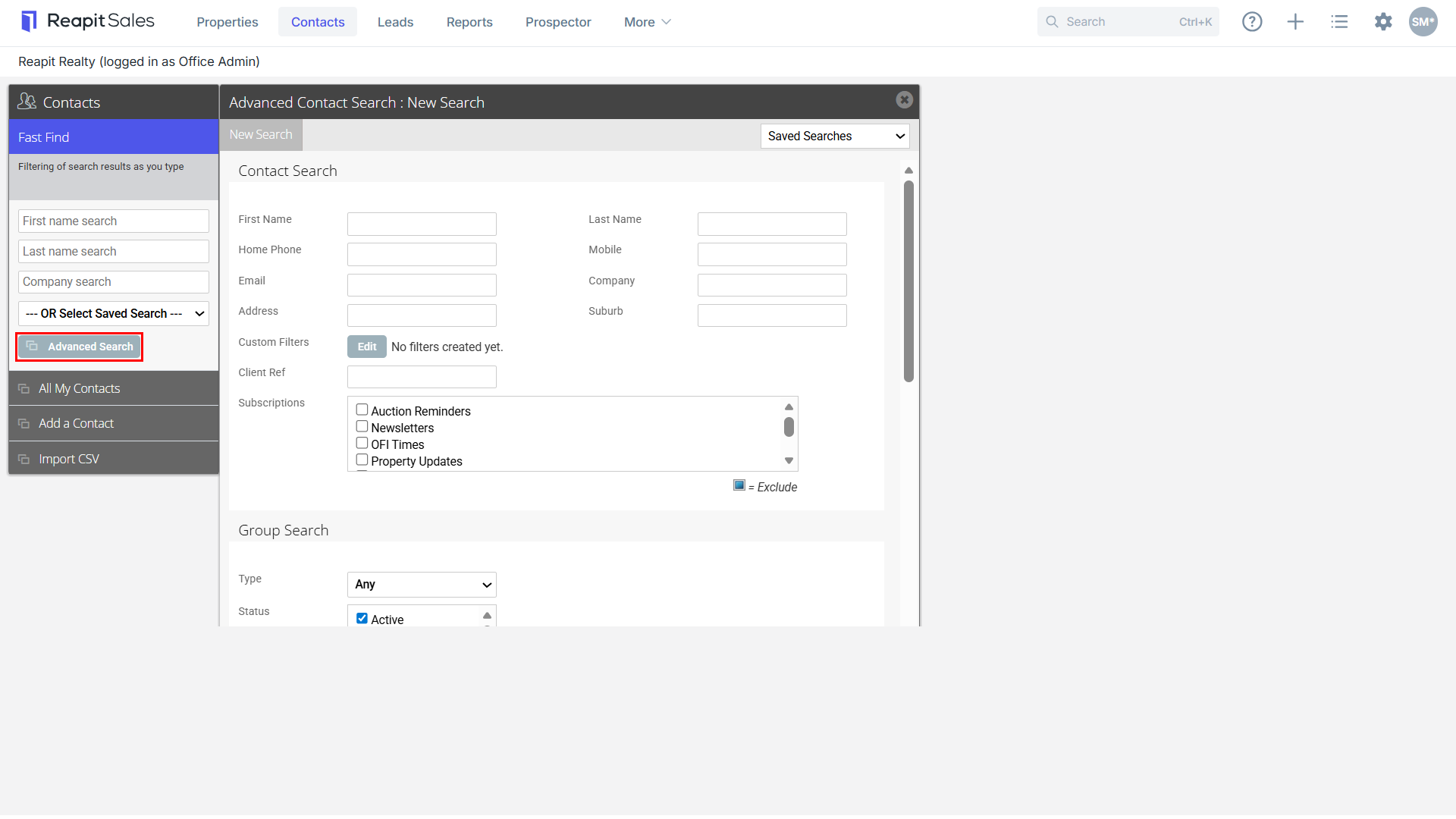Open the settings gear icon

1383,22
